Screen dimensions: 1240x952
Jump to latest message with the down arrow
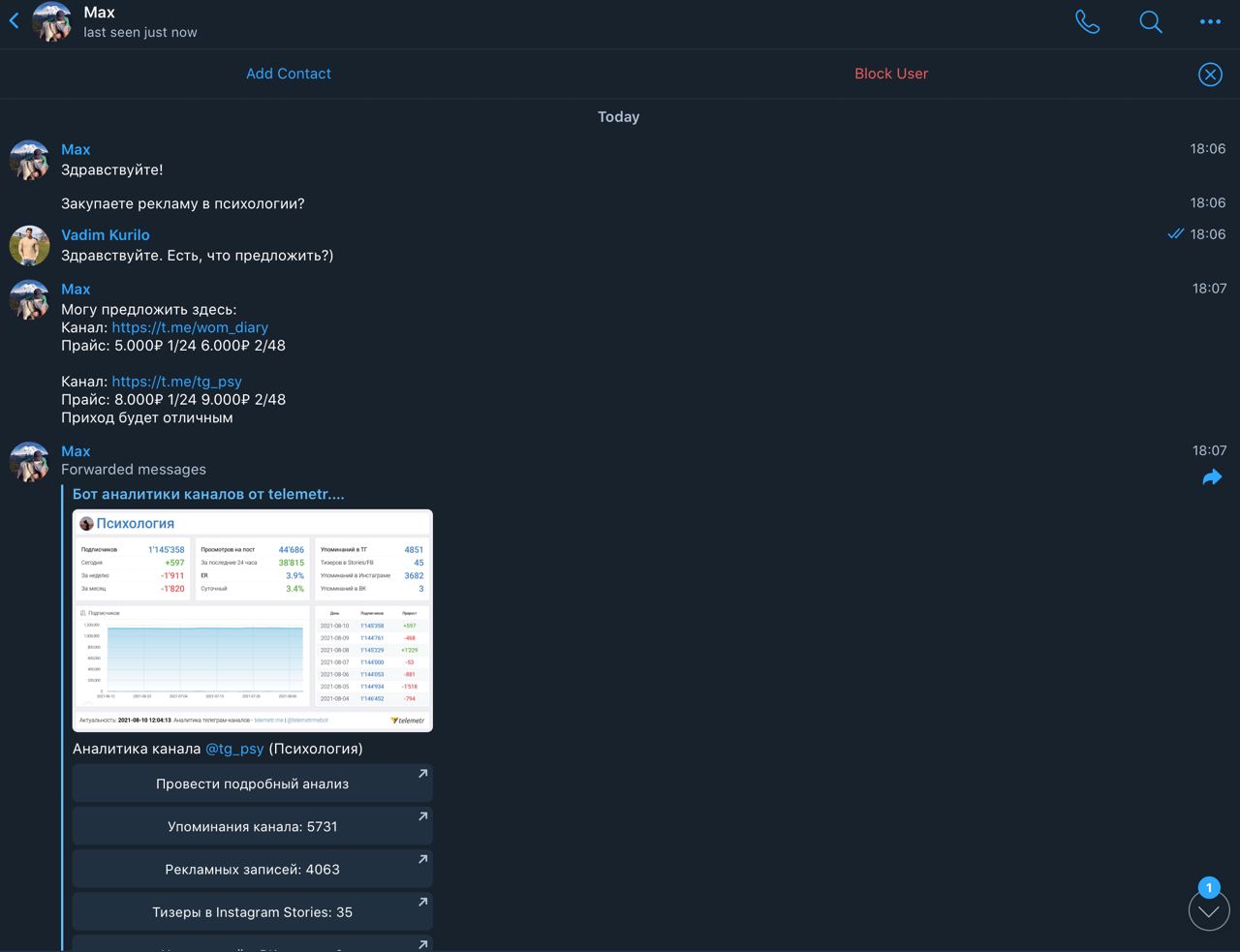coord(1209,910)
